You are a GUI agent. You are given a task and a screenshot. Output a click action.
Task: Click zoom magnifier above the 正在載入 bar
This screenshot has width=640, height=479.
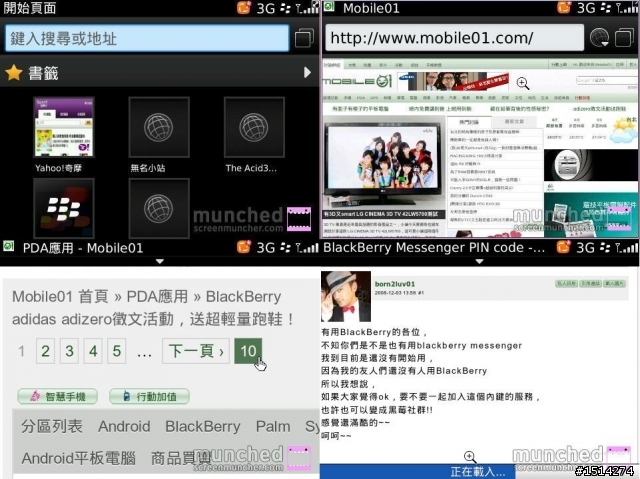pyautogui.click(x=470, y=457)
